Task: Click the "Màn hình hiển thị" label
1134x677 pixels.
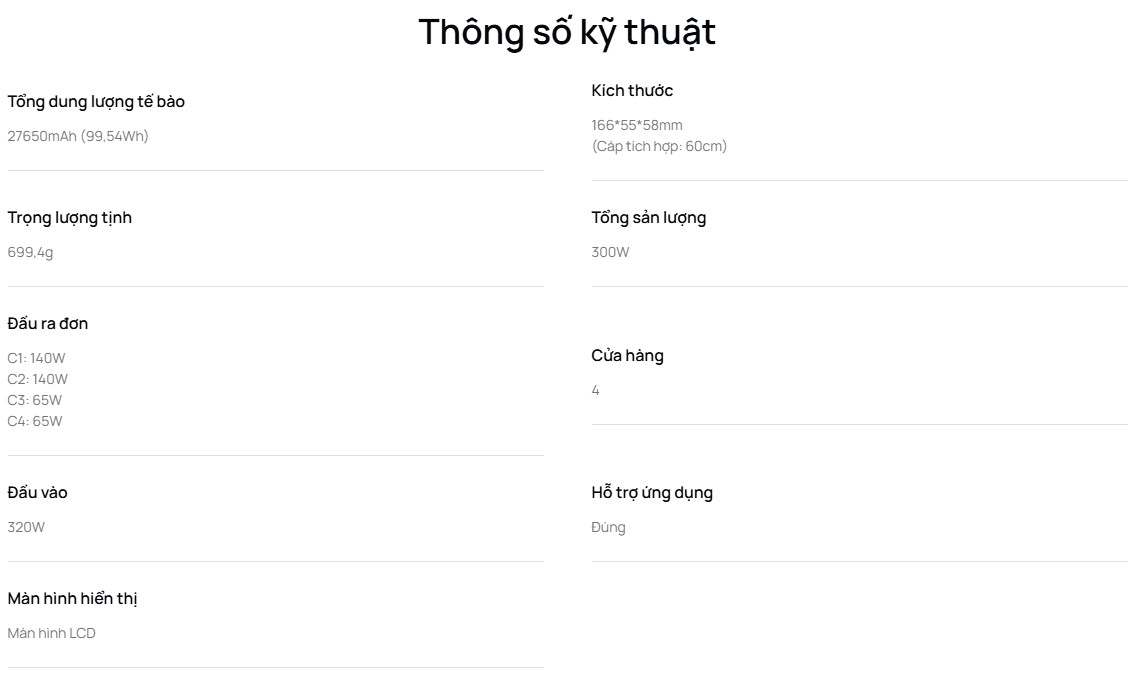Action: (72, 599)
